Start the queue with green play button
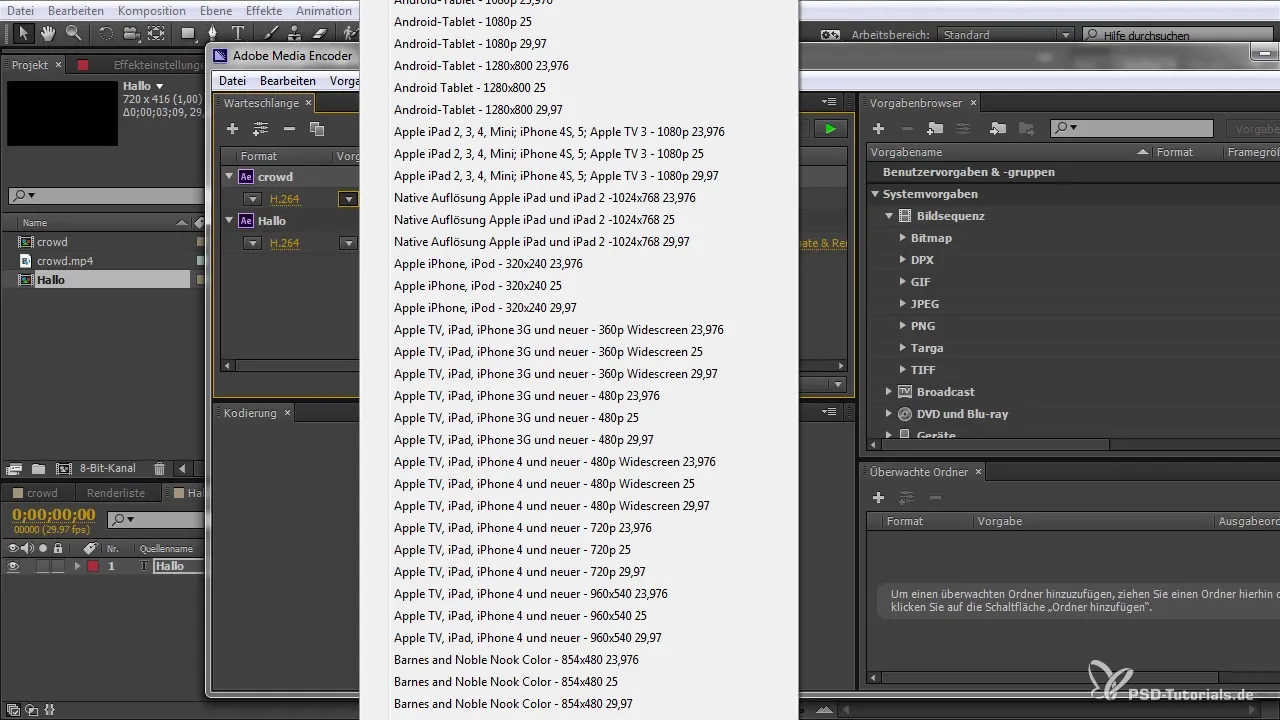The width and height of the screenshot is (1280, 720). (830, 129)
